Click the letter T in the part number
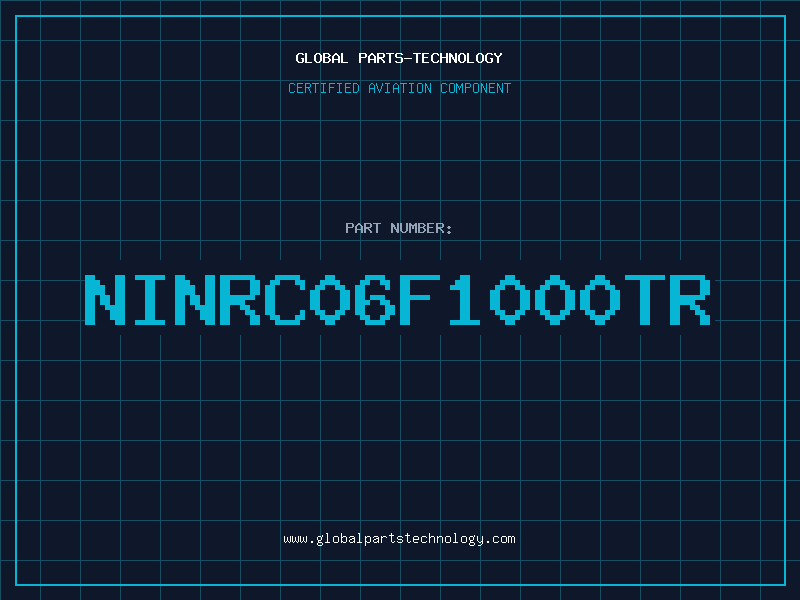Viewport: 800px width, 600px height. click(645, 300)
